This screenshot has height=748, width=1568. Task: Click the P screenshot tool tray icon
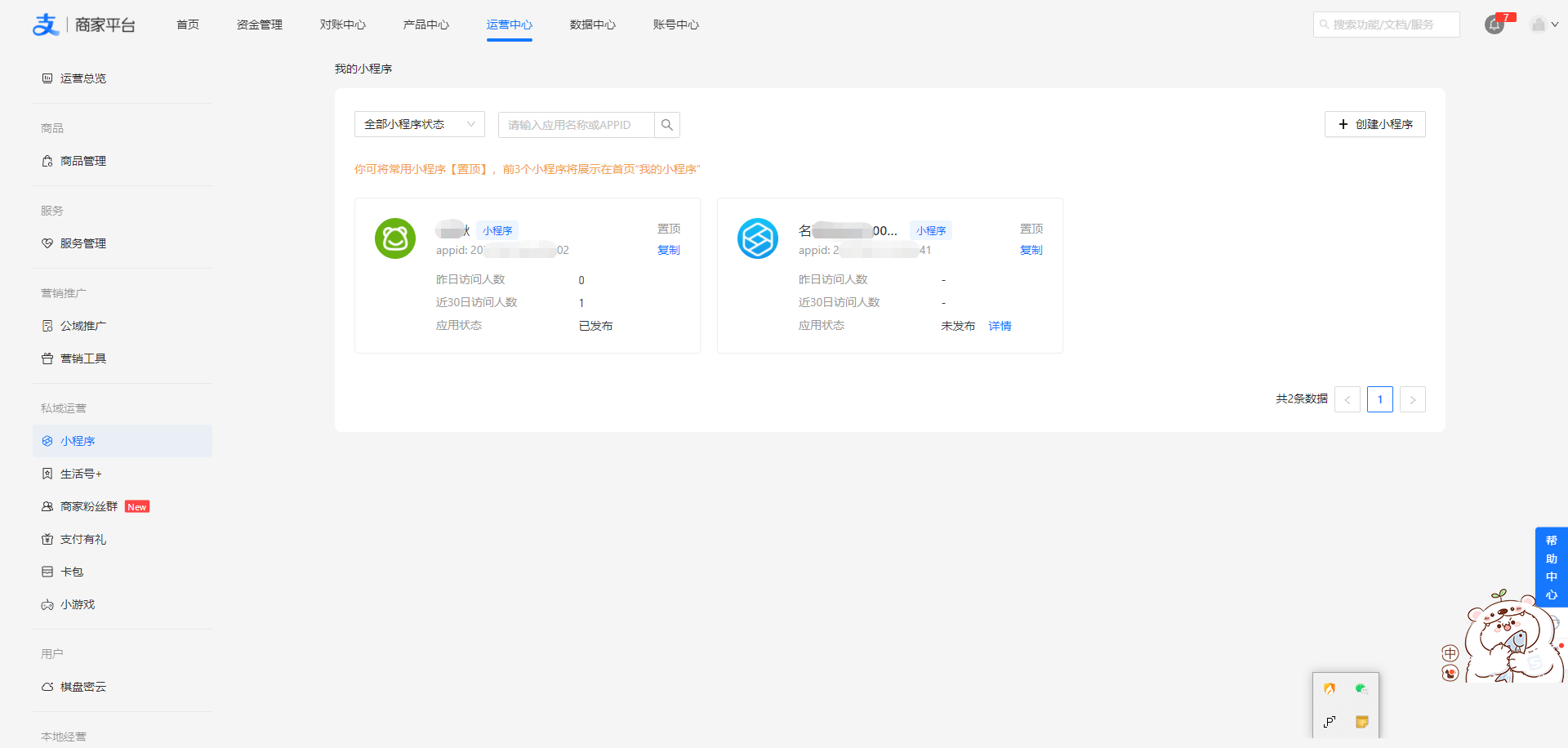click(x=1330, y=721)
